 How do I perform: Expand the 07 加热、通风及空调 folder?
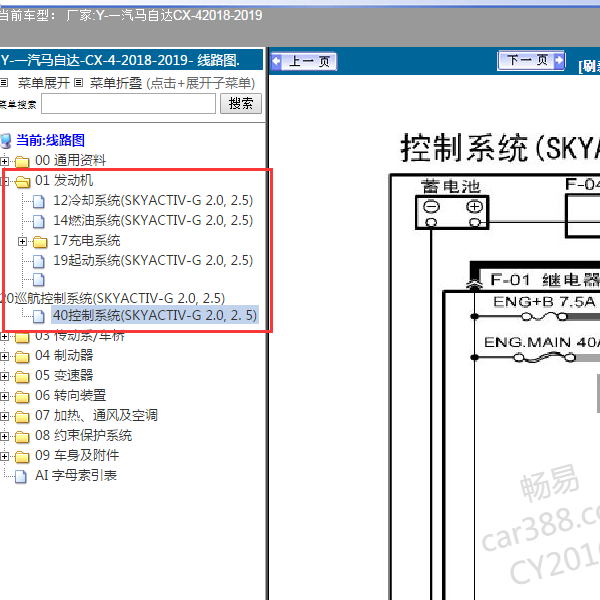click(x=5, y=416)
